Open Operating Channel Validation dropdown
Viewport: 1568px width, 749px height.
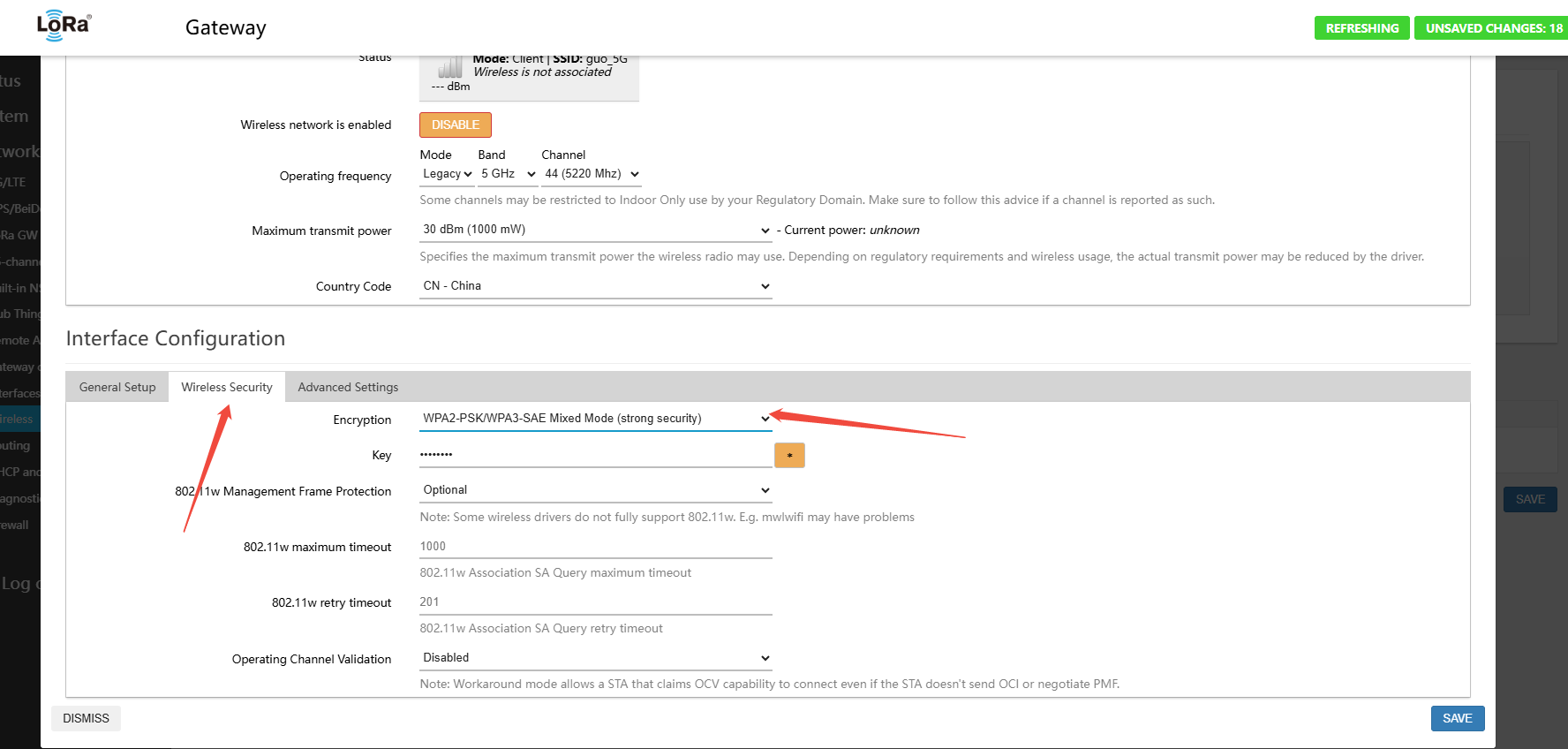[595, 658]
